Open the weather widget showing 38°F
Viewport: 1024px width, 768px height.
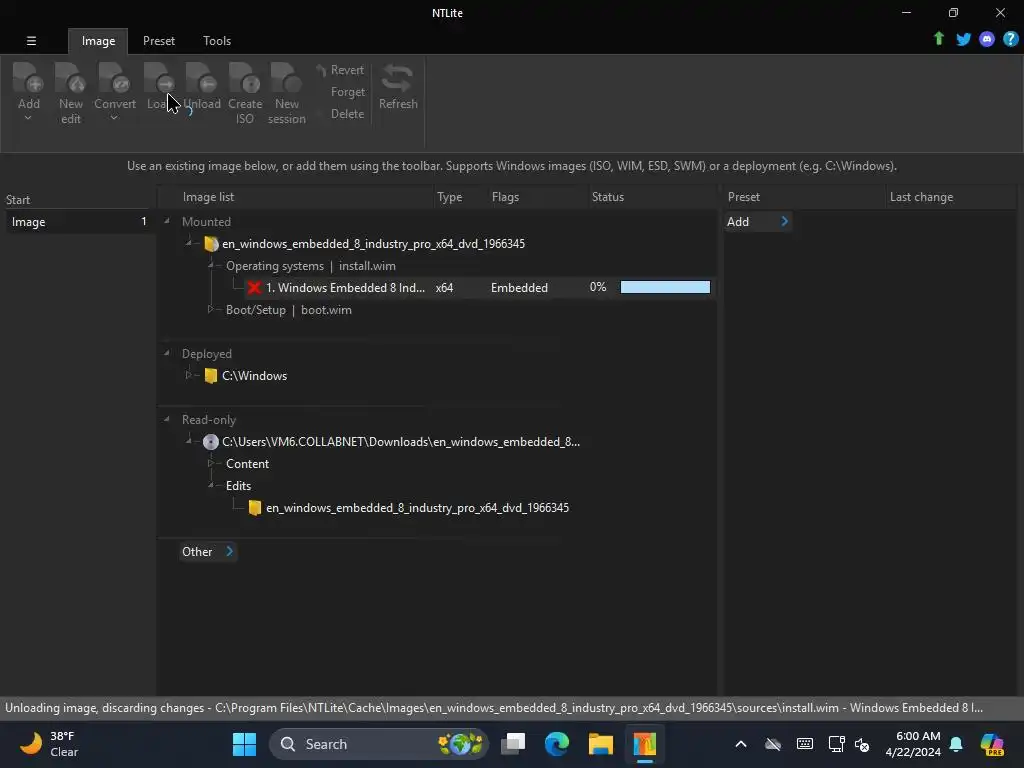(x=49, y=744)
